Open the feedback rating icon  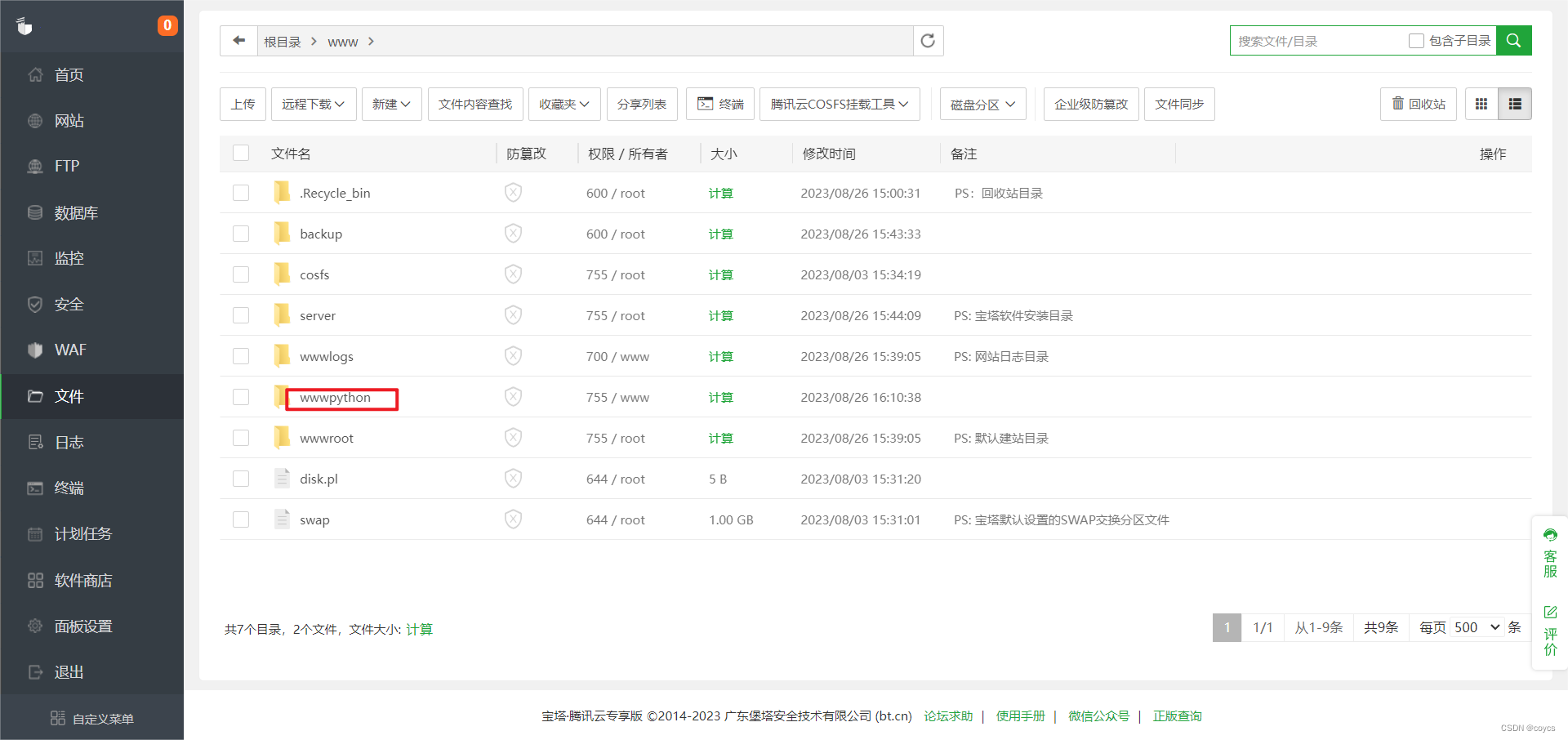coord(1550,612)
